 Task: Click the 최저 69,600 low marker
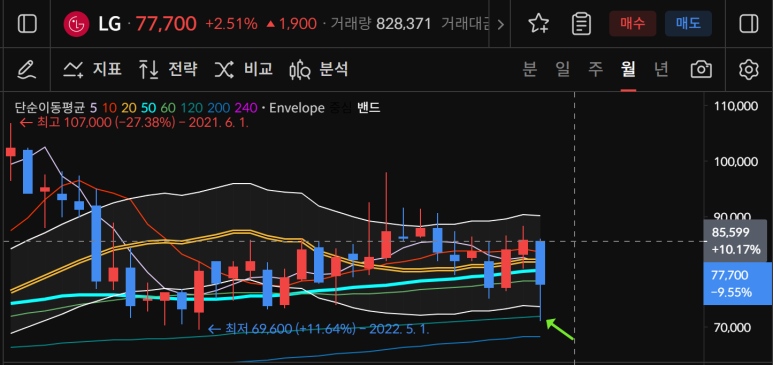tap(318, 328)
